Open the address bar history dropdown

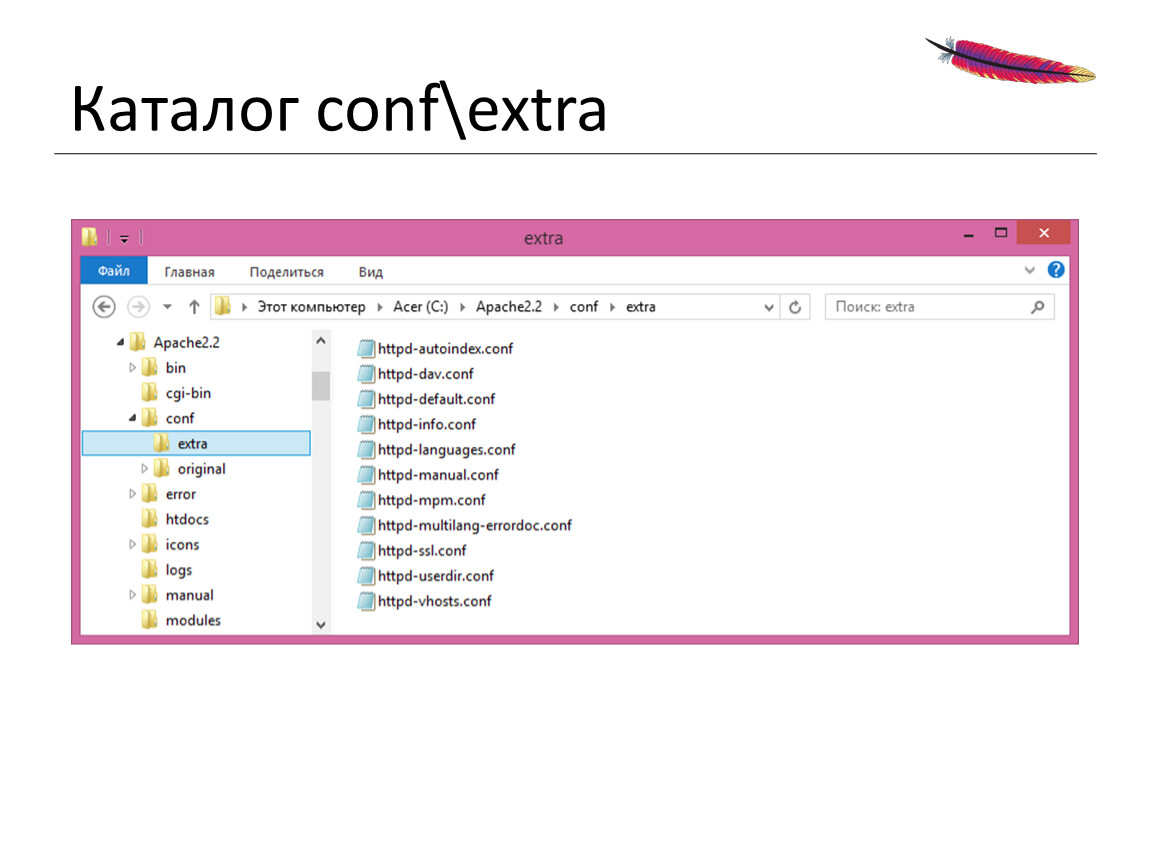click(769, 308)
